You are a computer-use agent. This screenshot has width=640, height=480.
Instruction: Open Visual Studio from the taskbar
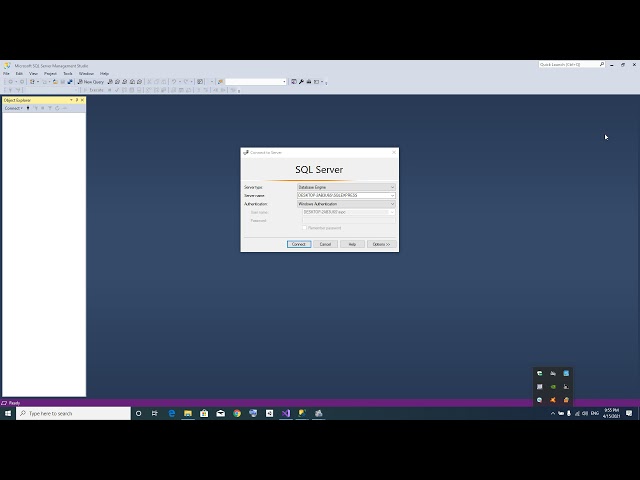point(286,413)
